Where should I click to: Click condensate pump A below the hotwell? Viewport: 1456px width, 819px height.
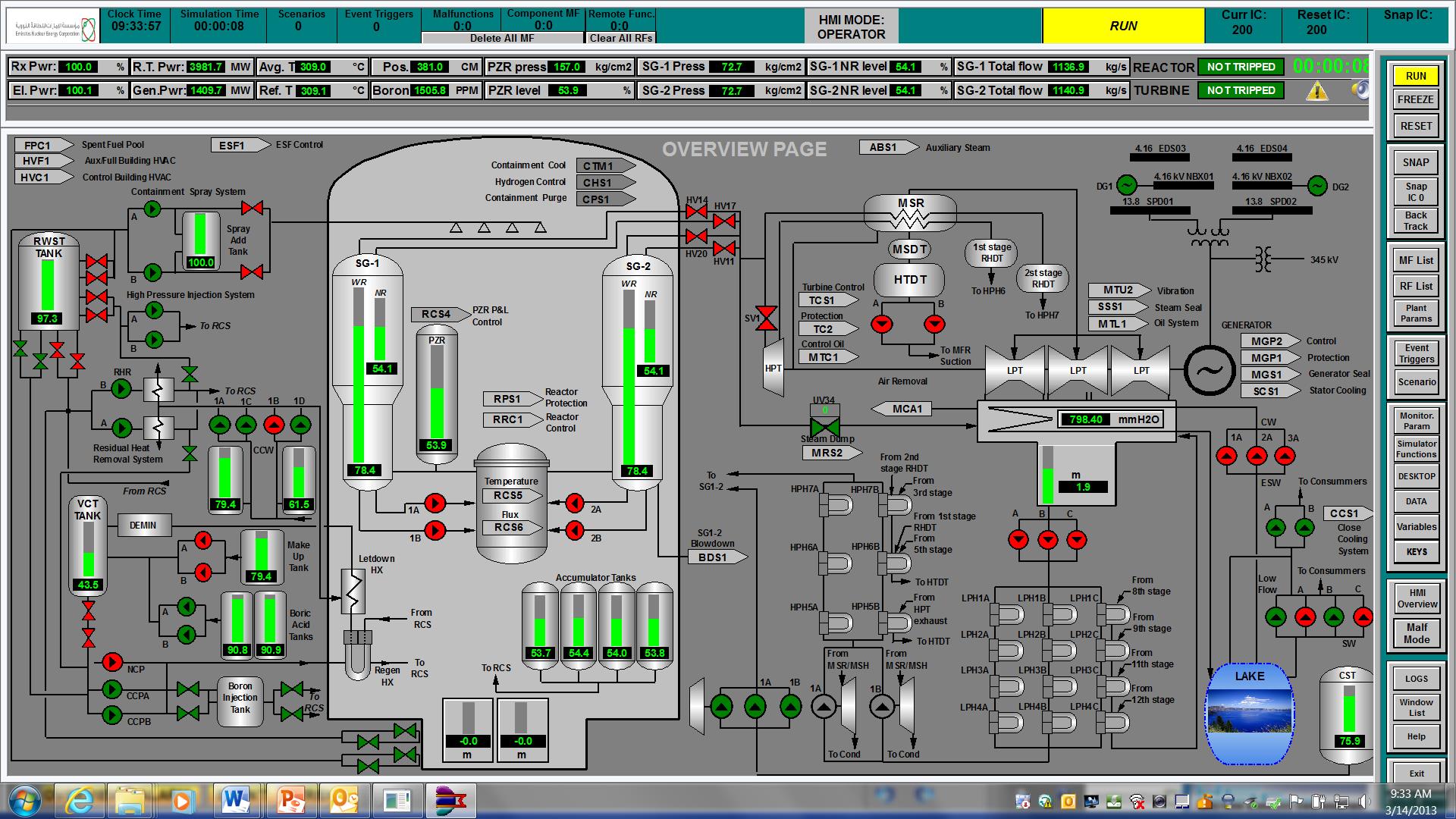pyautogui.click(x=1018, y=539)
